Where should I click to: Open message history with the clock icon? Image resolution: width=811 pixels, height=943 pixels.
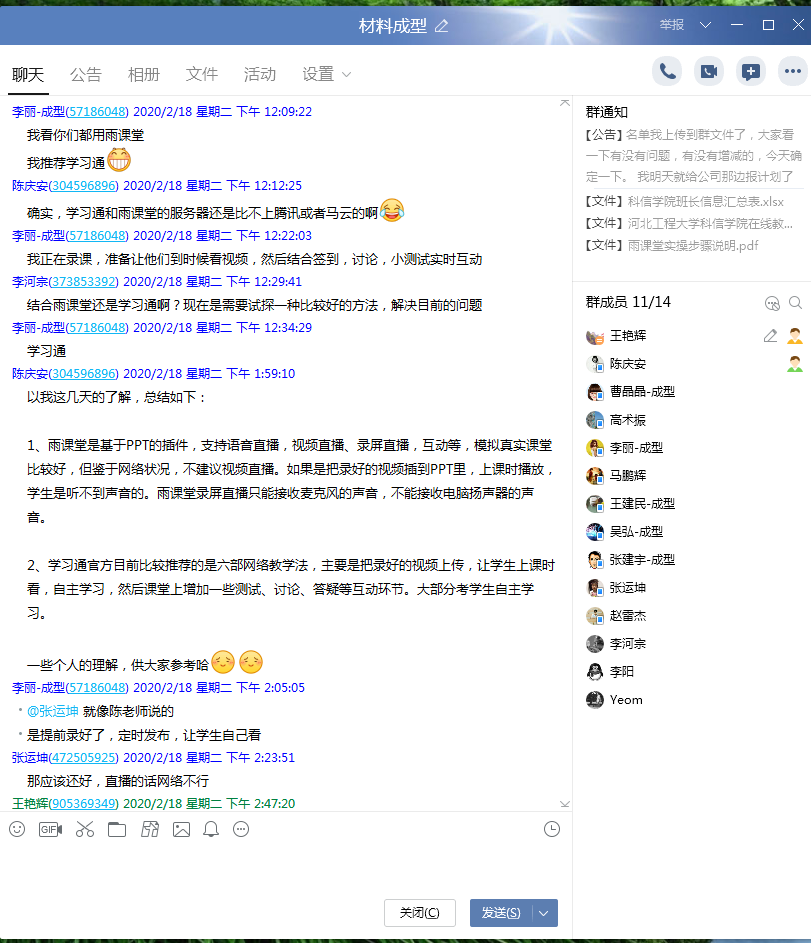point(552,829)
